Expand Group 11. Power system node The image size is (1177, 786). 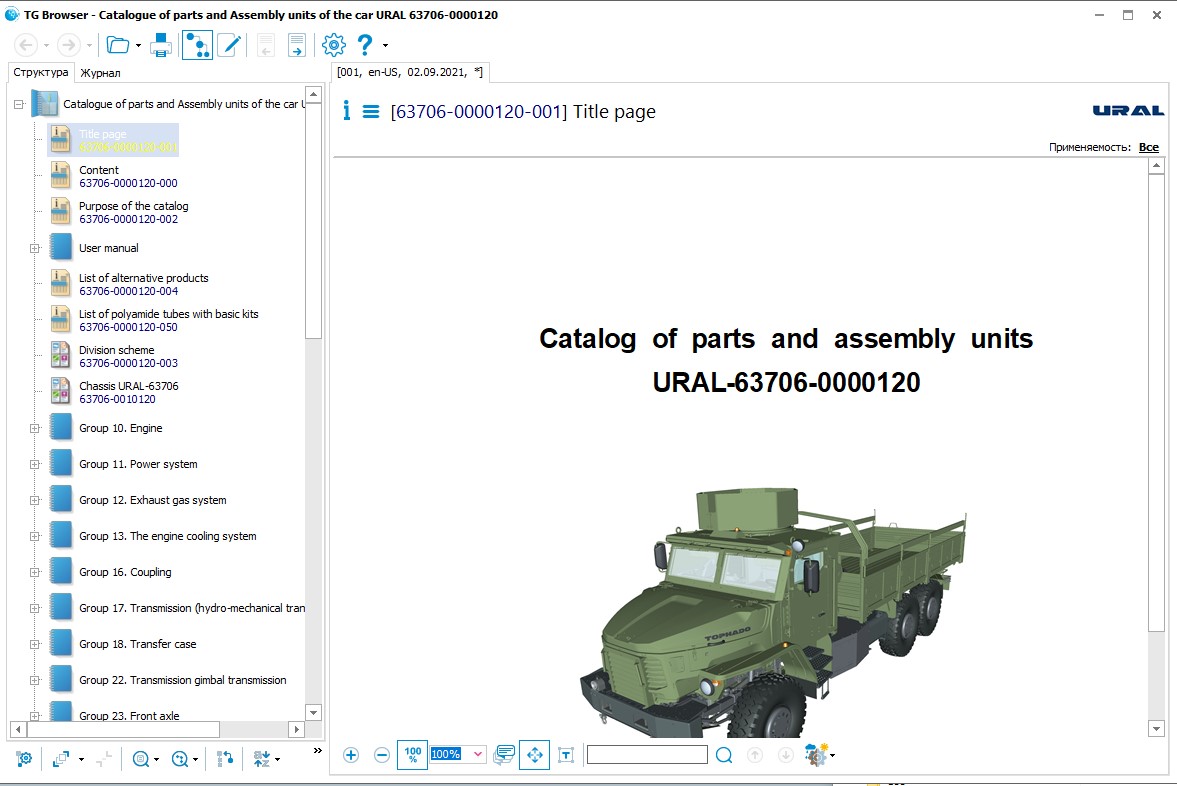coord(35,465)
